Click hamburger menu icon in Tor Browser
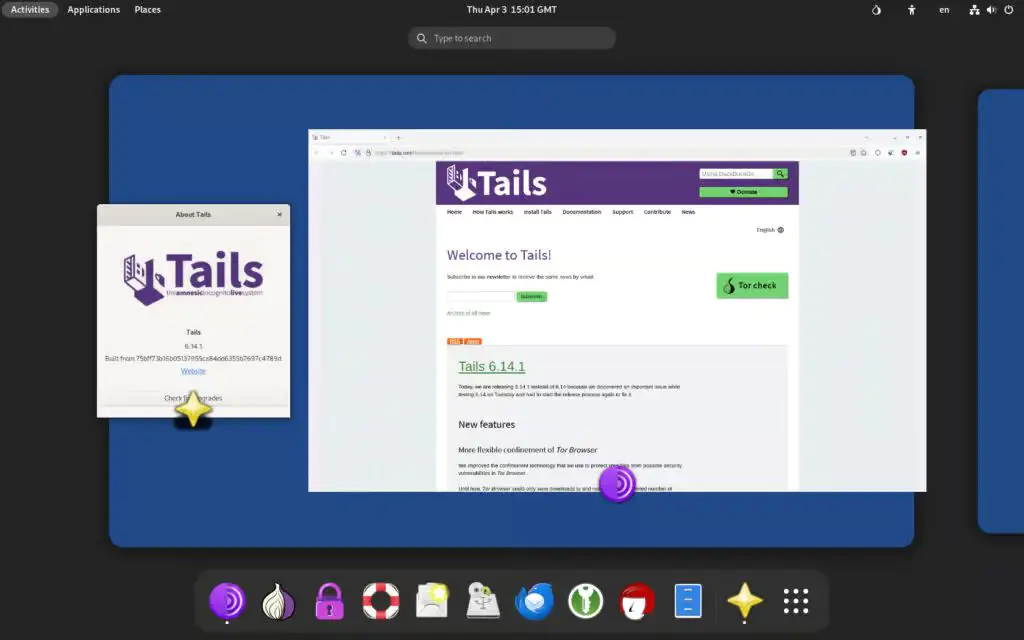1024x640 pixels. tap(918, 153)
